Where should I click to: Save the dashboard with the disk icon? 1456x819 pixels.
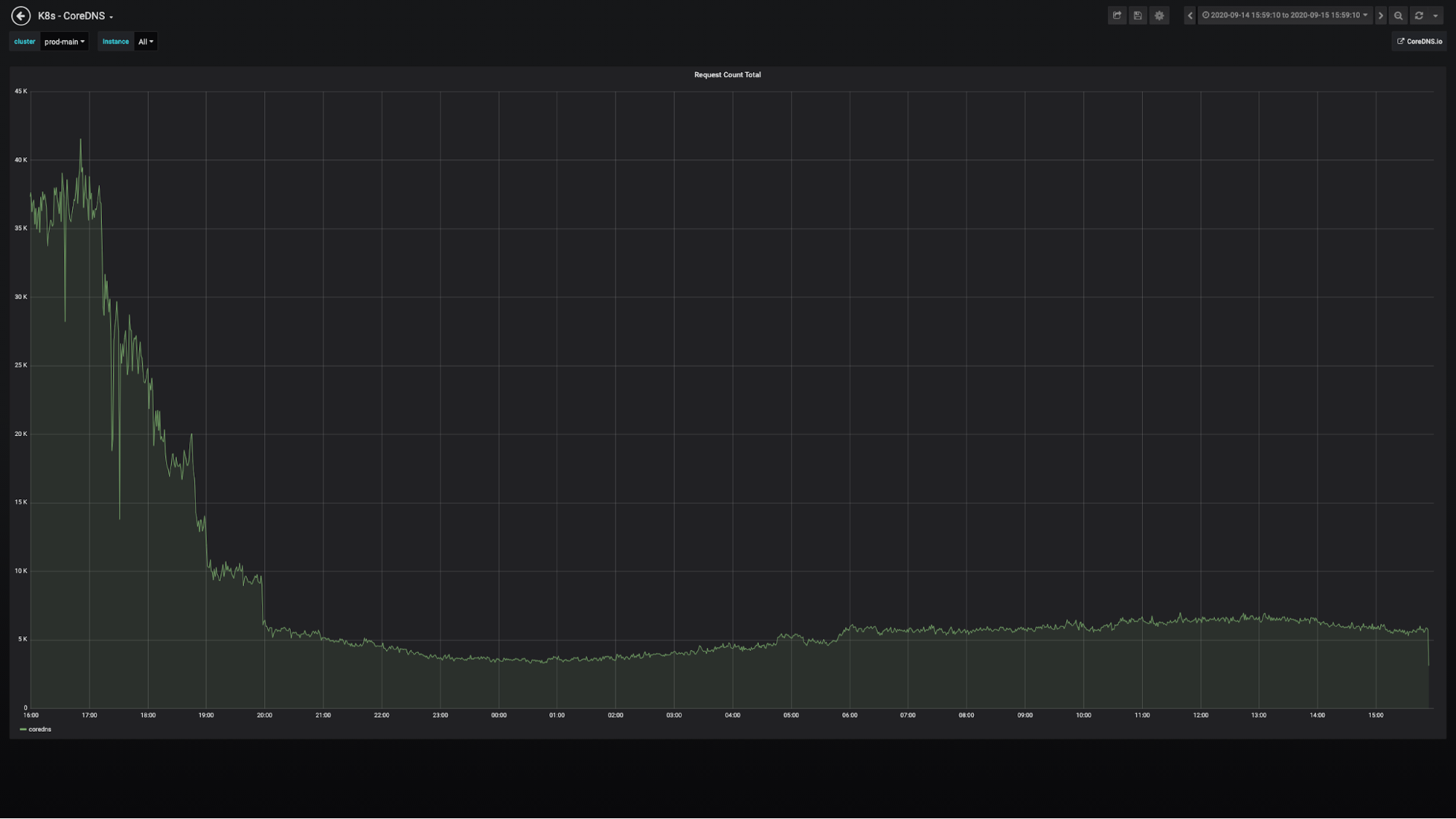coord(1138,15)
